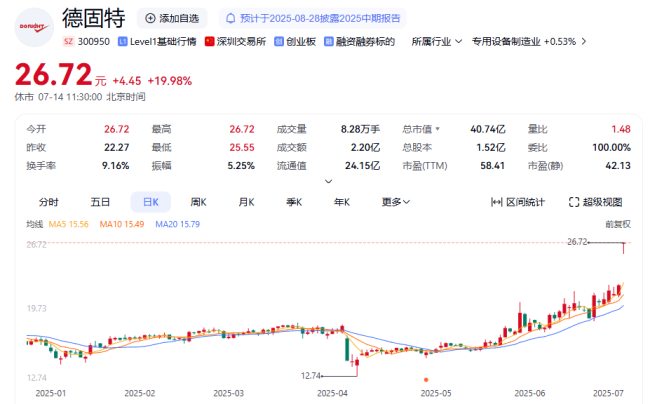Click the 委比 100.00% value
Screen dimensions: 650x404
click(611, 148)
